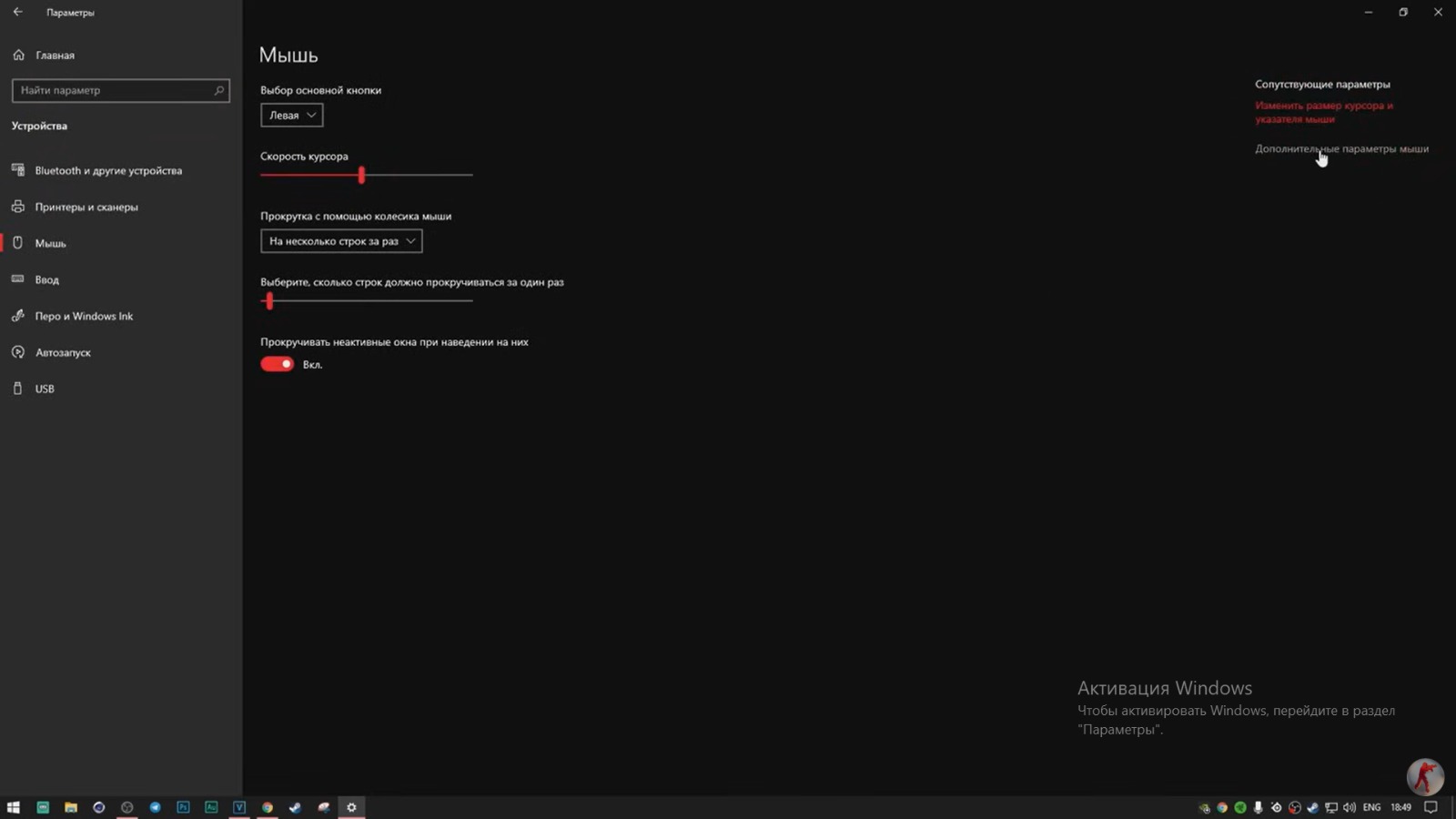This screenshot has width=1456, height=819.
Task: Click the volume icon in system tray
Action: tap(1350, 807)
